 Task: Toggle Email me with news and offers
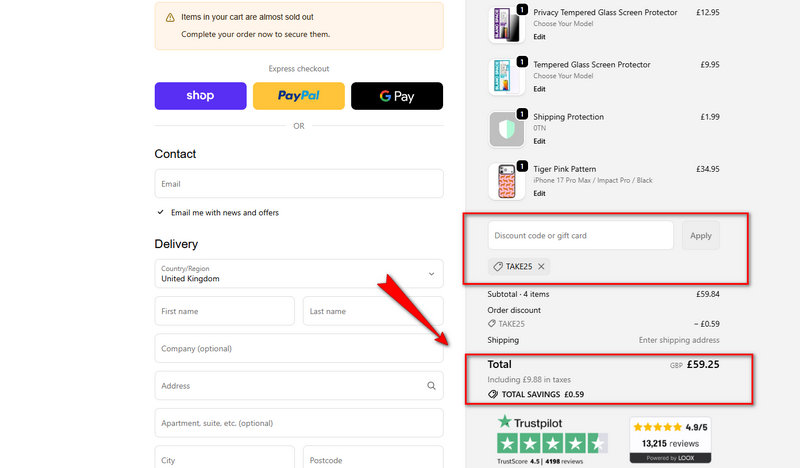[x=161, y=213]
